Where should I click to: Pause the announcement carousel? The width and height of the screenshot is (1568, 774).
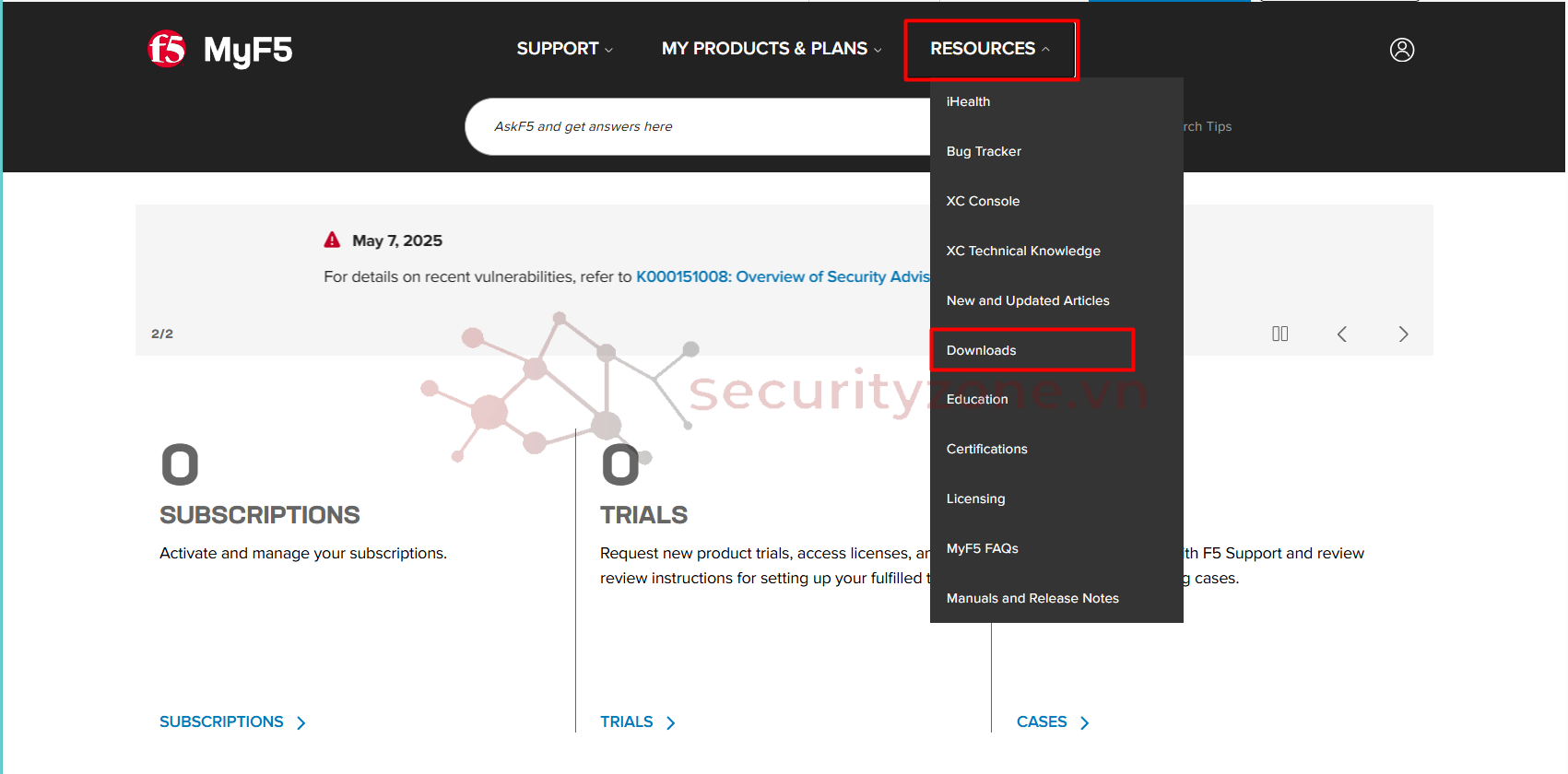coord(1280,334)
